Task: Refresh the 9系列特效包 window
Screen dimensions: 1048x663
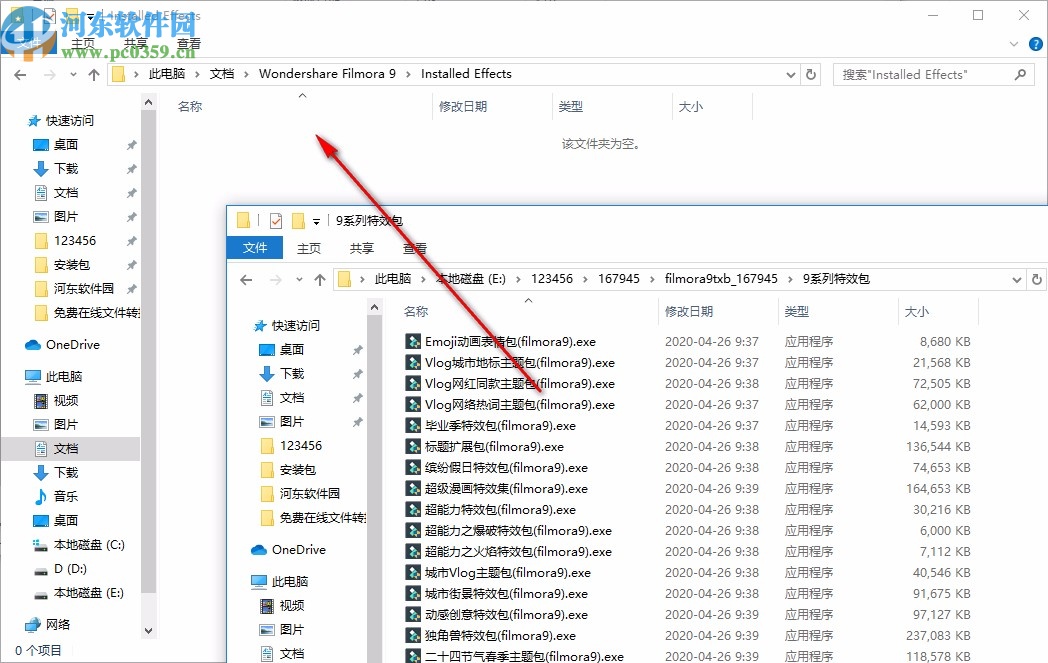Action: point(1037,279)
